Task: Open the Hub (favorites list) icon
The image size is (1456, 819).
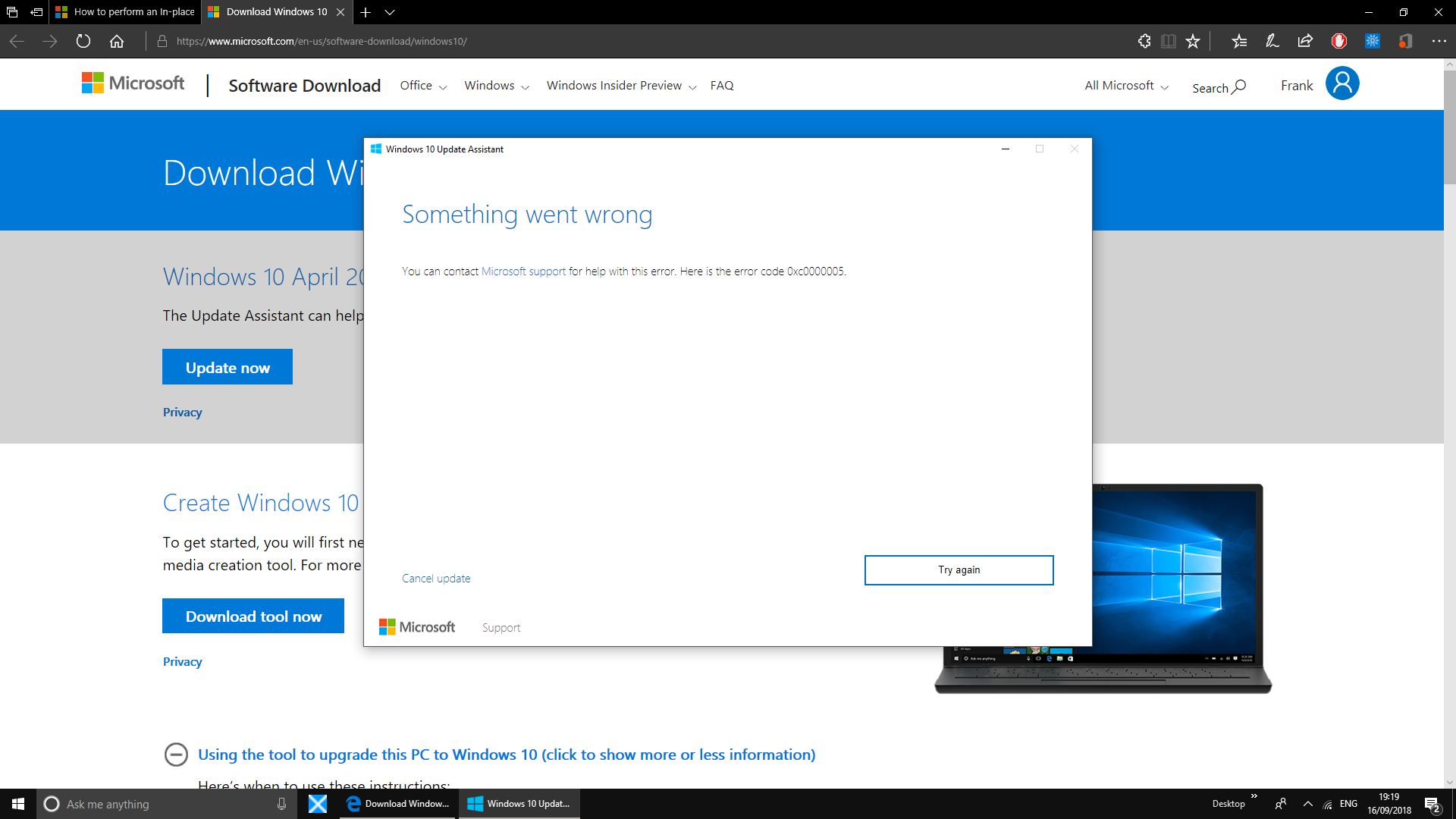Action: (1239, 42)
